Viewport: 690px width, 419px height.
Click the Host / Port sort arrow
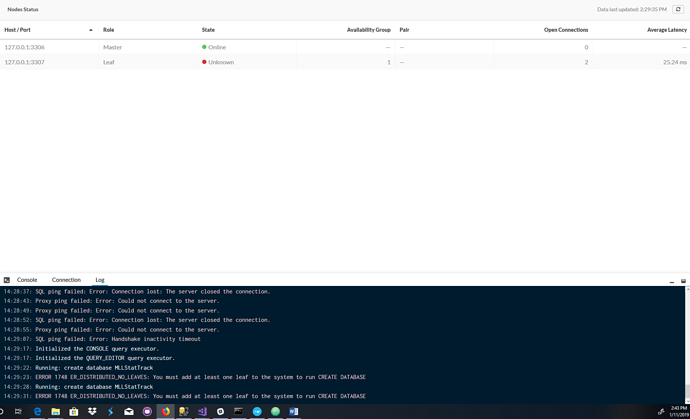(91, 30)
